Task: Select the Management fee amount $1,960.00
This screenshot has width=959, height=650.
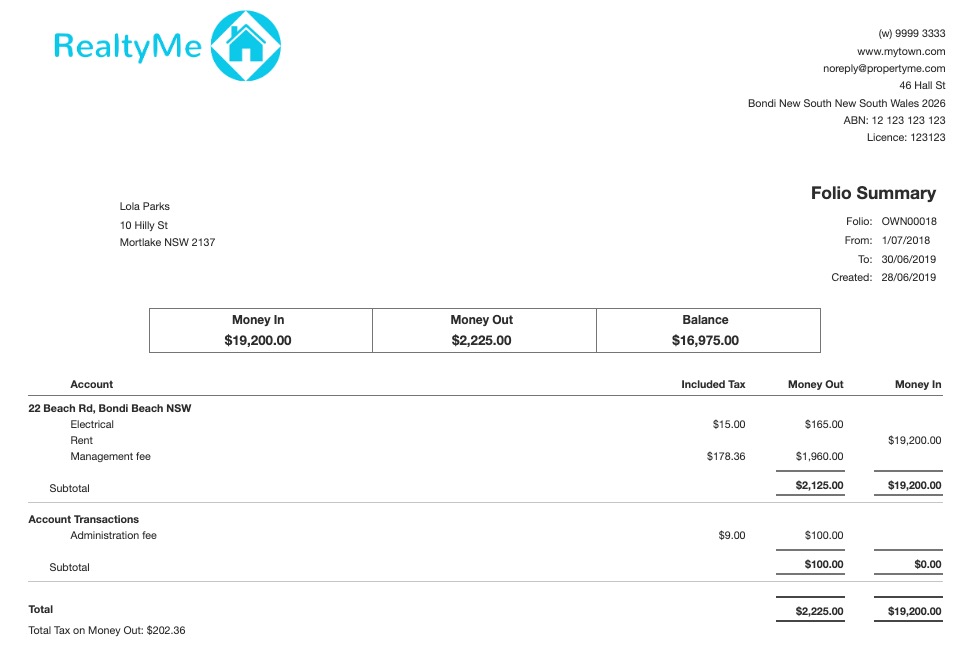Action: coord(820,456)
